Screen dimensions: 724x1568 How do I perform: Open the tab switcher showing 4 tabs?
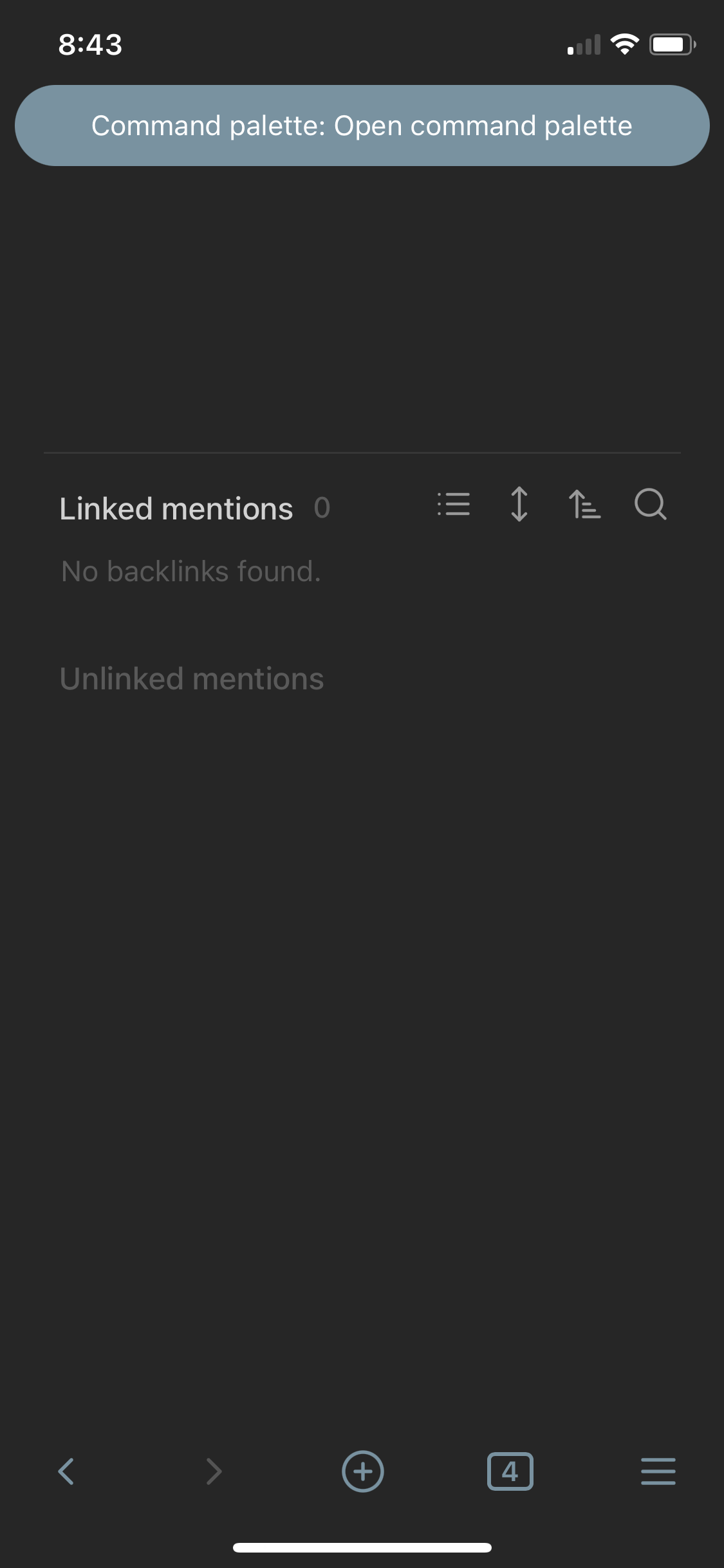tap(510, 1471)
